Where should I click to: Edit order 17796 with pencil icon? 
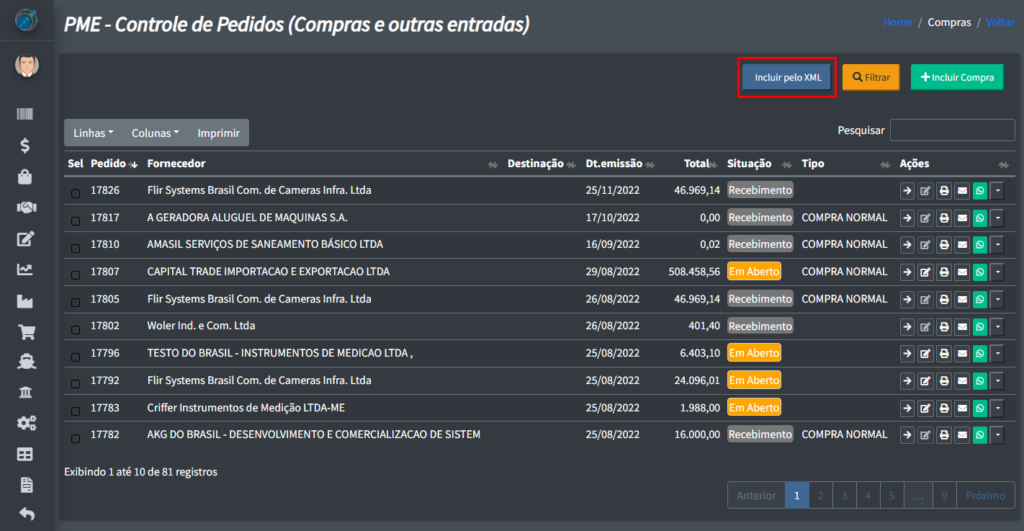coord(925,354)
